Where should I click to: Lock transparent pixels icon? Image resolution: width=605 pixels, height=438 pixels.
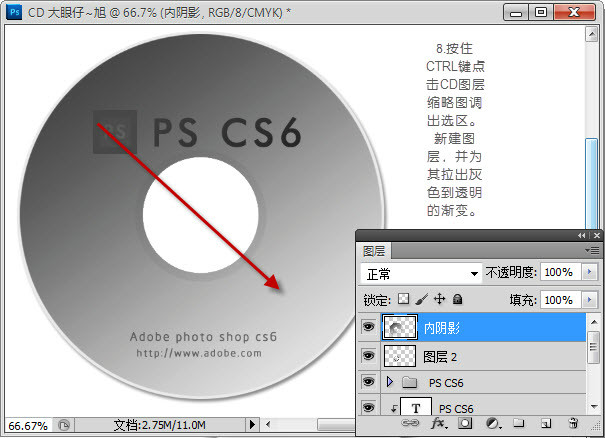[x=404, y=299]
